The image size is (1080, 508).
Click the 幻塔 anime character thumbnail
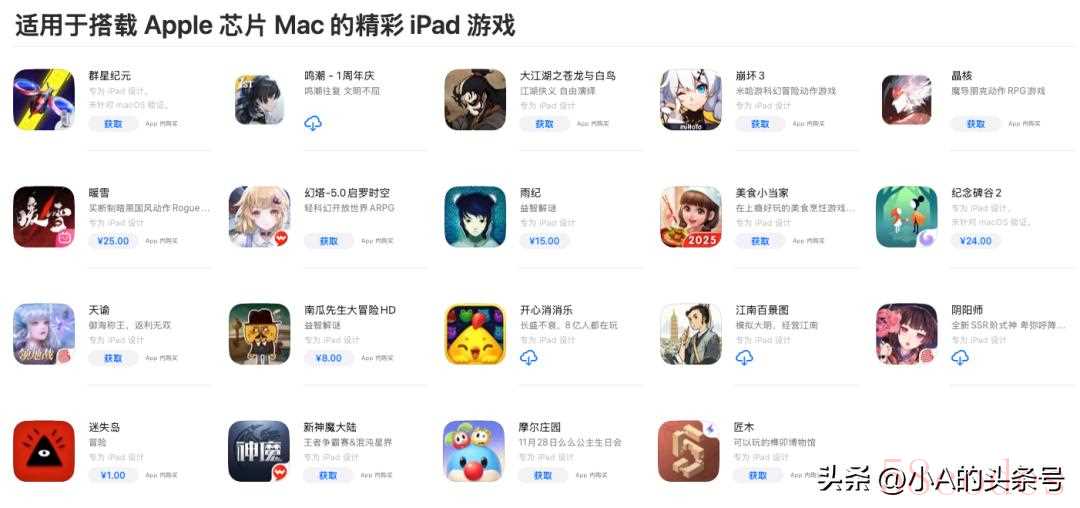[260, 217]
